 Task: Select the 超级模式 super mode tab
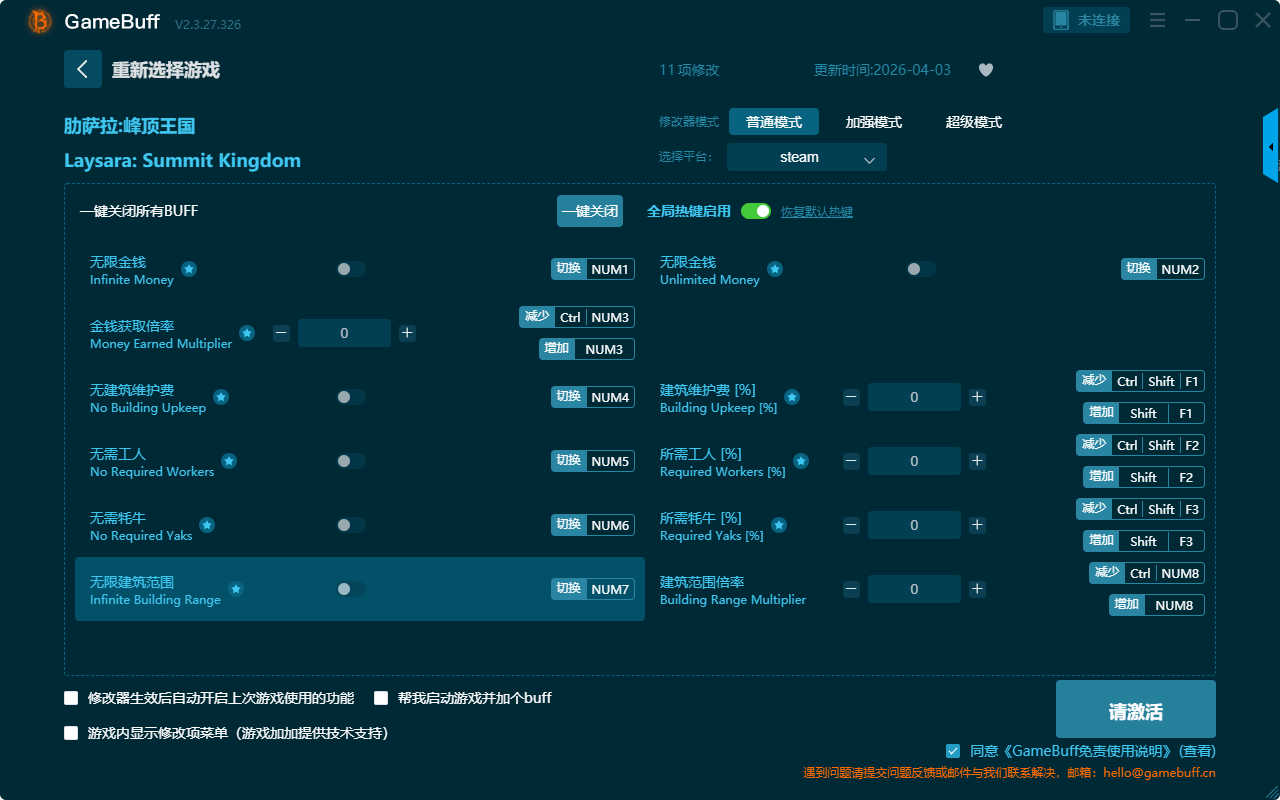pos(973,122)
